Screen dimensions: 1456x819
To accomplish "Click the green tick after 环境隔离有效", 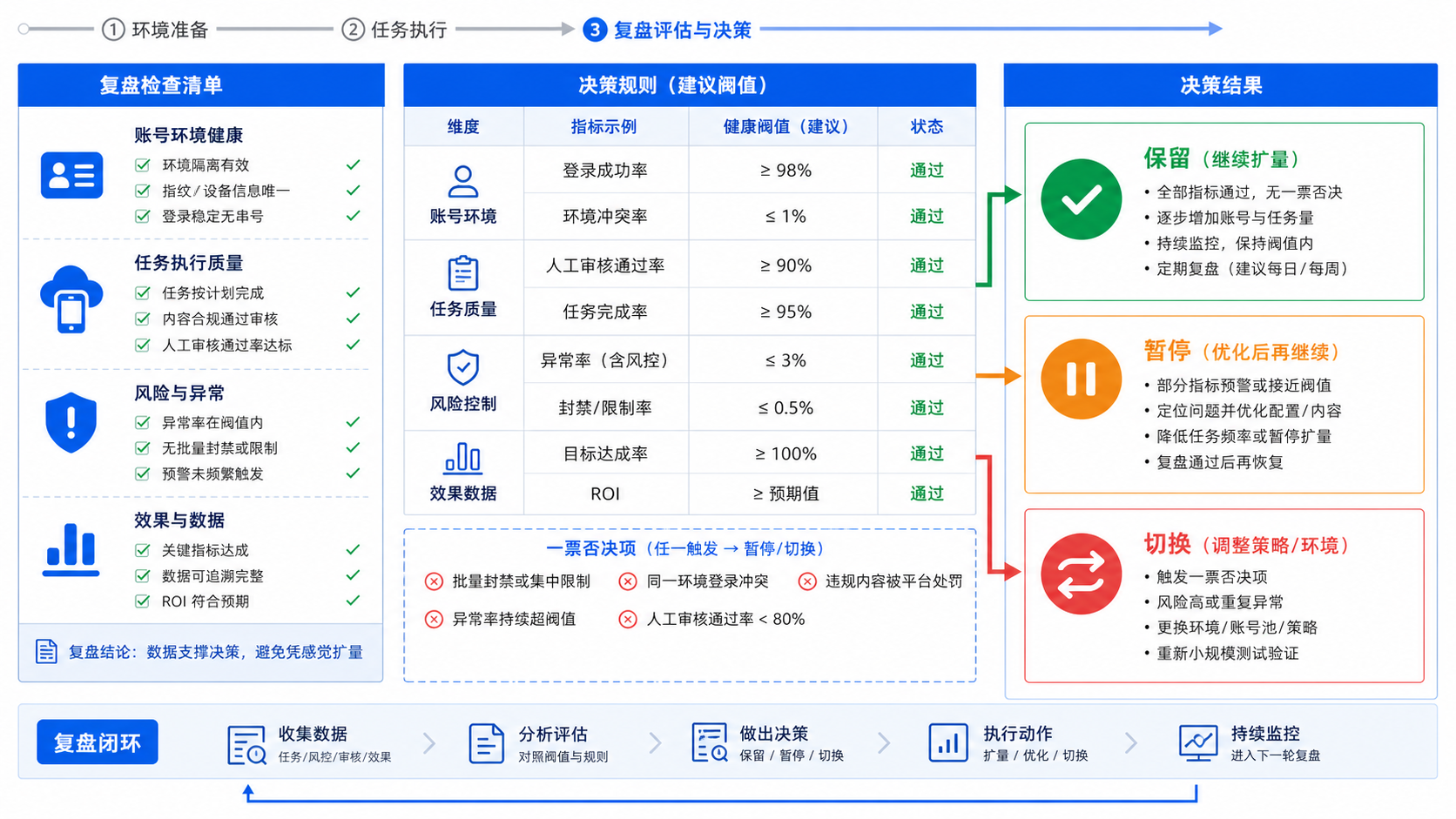I will pos(353,164).
